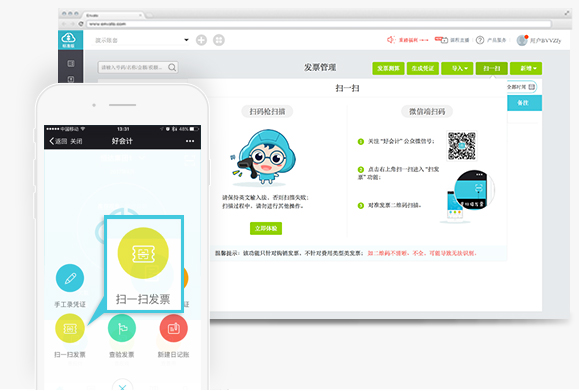This screenshot has width=579, height=391.
Task: Tap the small yellow 扫一扫发票 icon
Action: tap(70, 328)
